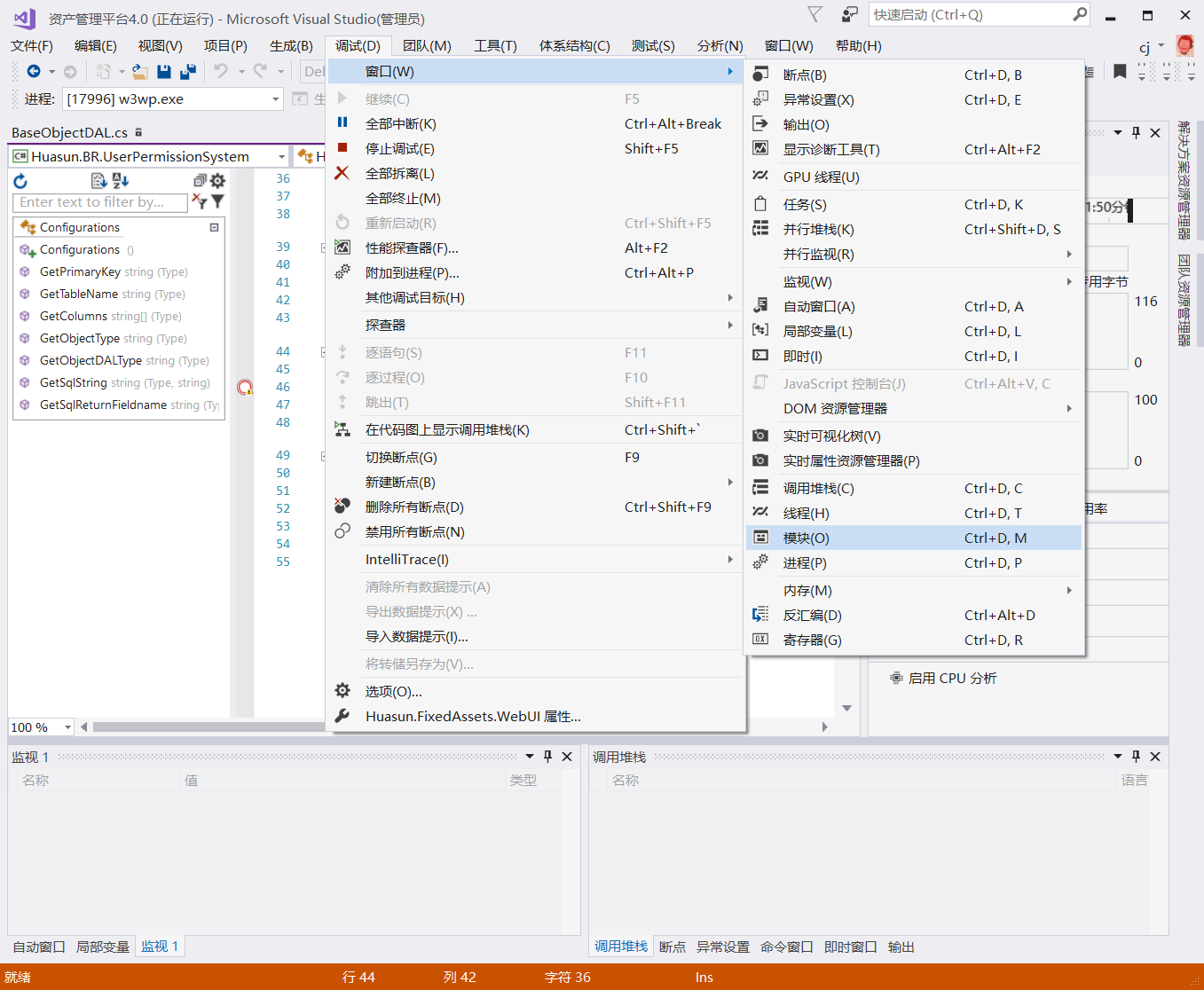Click the Detach All red X icon
This screenshot has height=990, width=1204.
pyautogui.click(x=342, y=173)
